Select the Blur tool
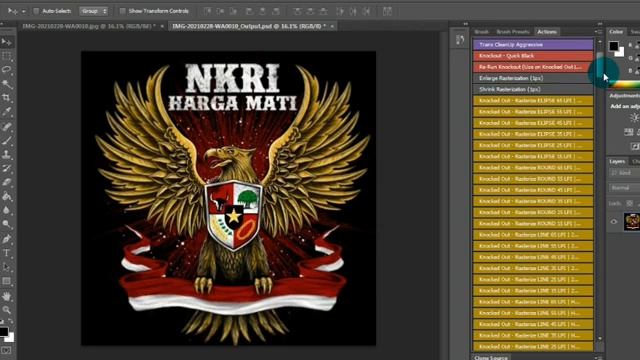Image resolution: width=640 pixels, height=360 pixels. [x=7, y=211]
